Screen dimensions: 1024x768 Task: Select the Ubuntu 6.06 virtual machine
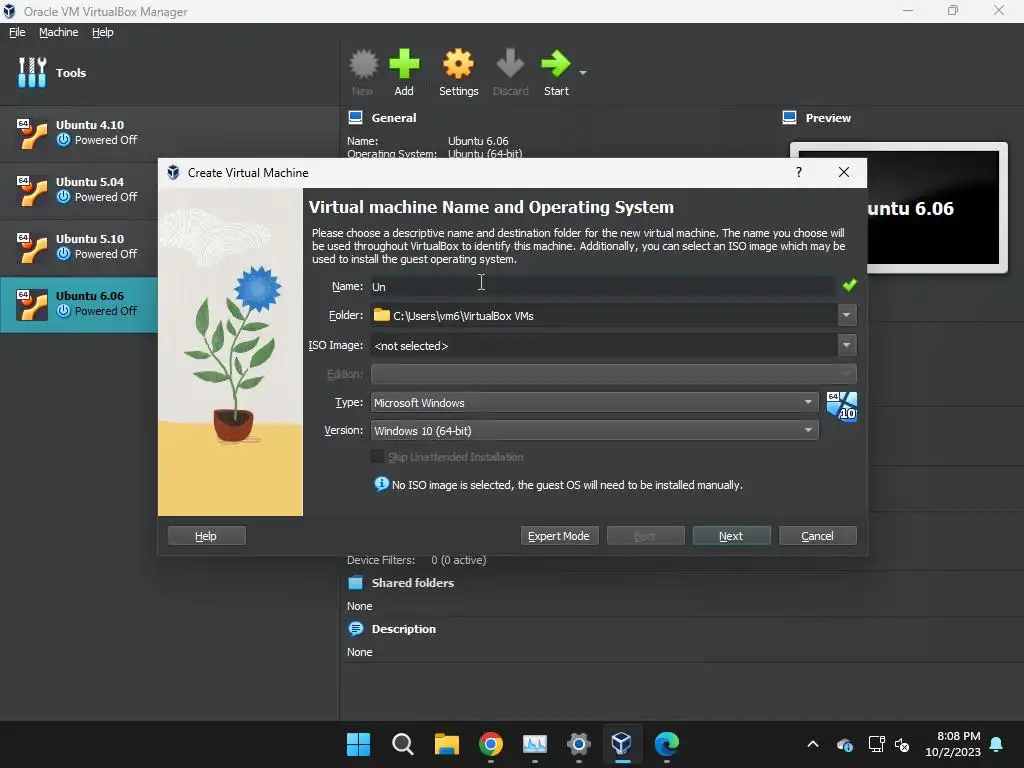click(x=78, y=304)
